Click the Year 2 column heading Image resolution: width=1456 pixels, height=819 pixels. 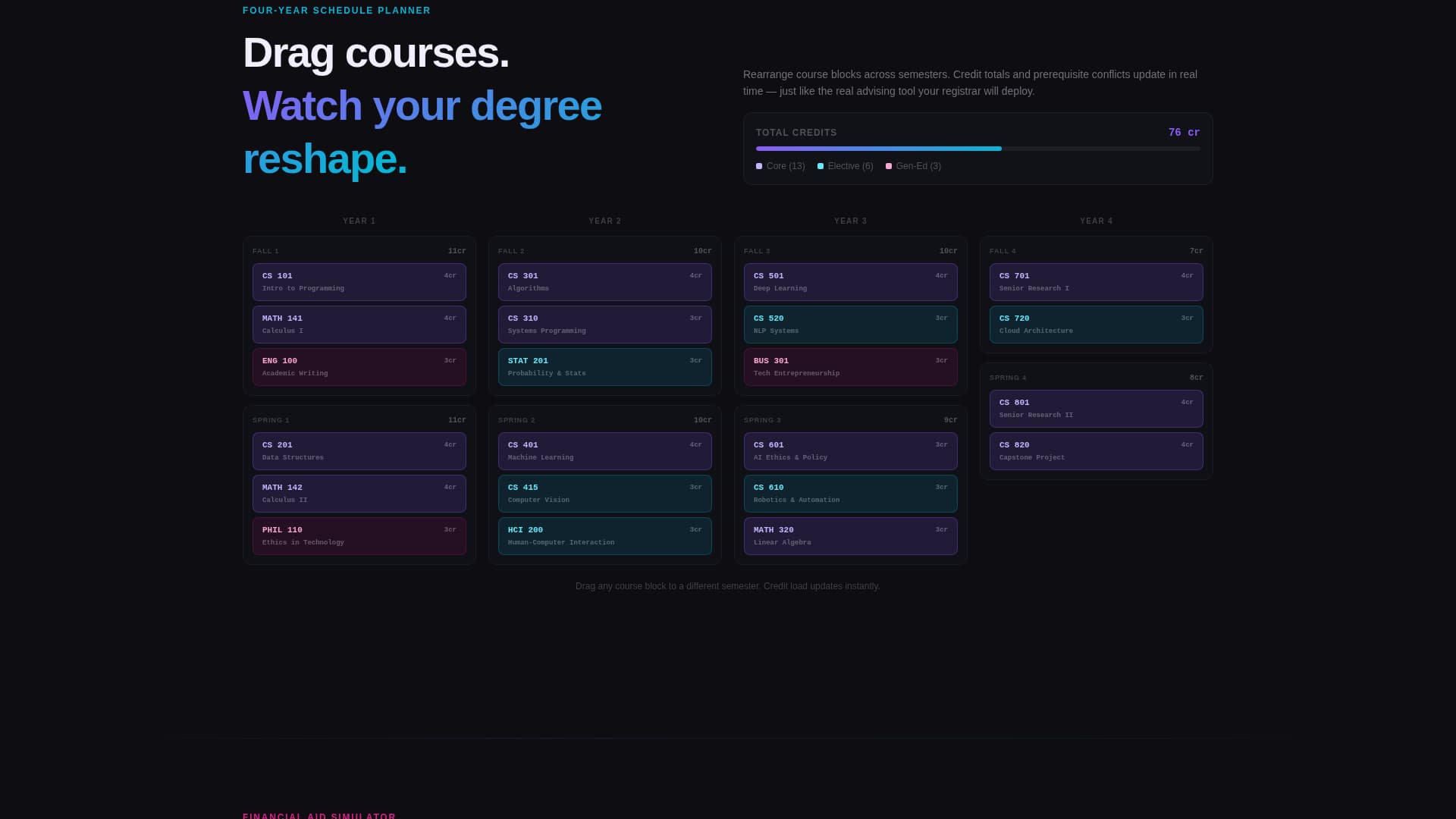click(604, 221)
